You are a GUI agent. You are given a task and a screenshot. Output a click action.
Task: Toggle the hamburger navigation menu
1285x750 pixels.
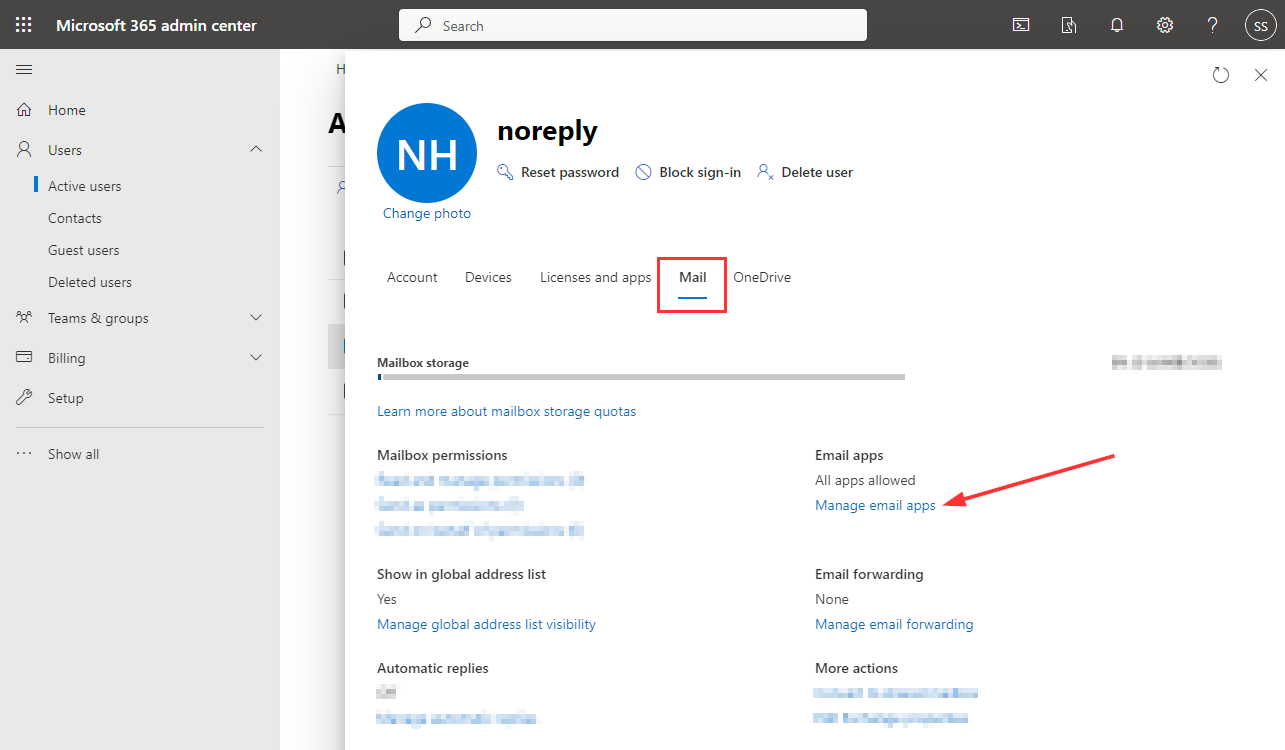24,69
